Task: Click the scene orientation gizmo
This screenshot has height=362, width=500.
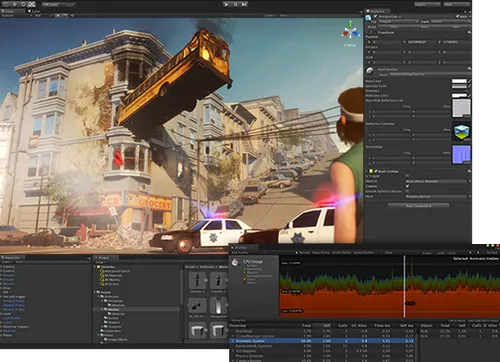Action: (x=350, y=32)
